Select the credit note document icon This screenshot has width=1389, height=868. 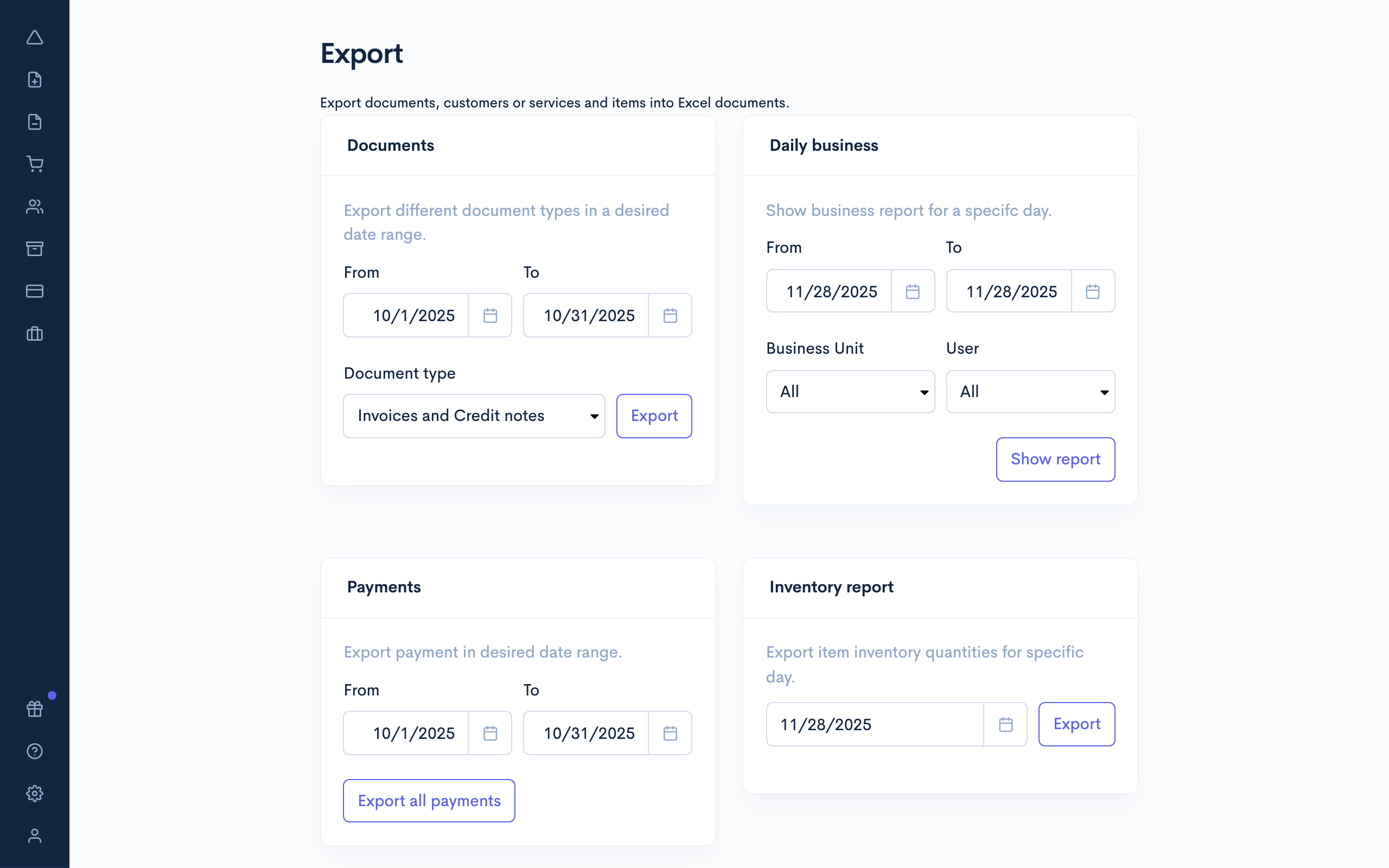point(35,122)
